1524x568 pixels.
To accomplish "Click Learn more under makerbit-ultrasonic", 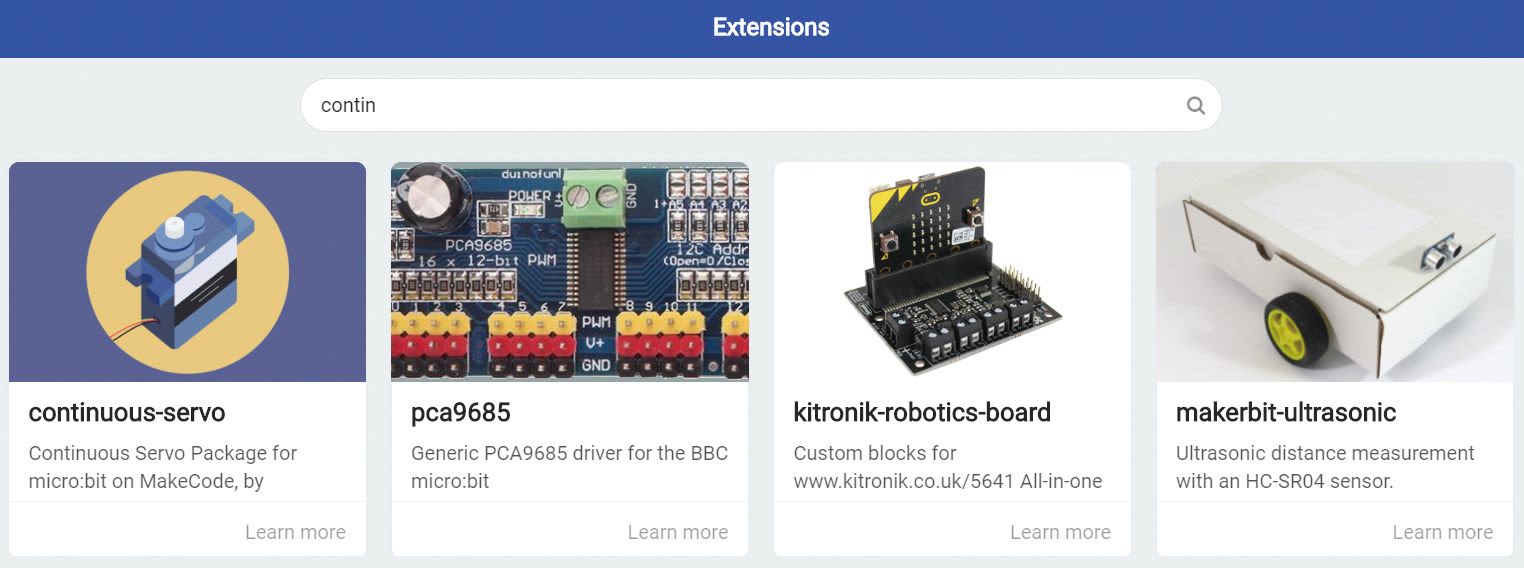I will coord(1443,532).
